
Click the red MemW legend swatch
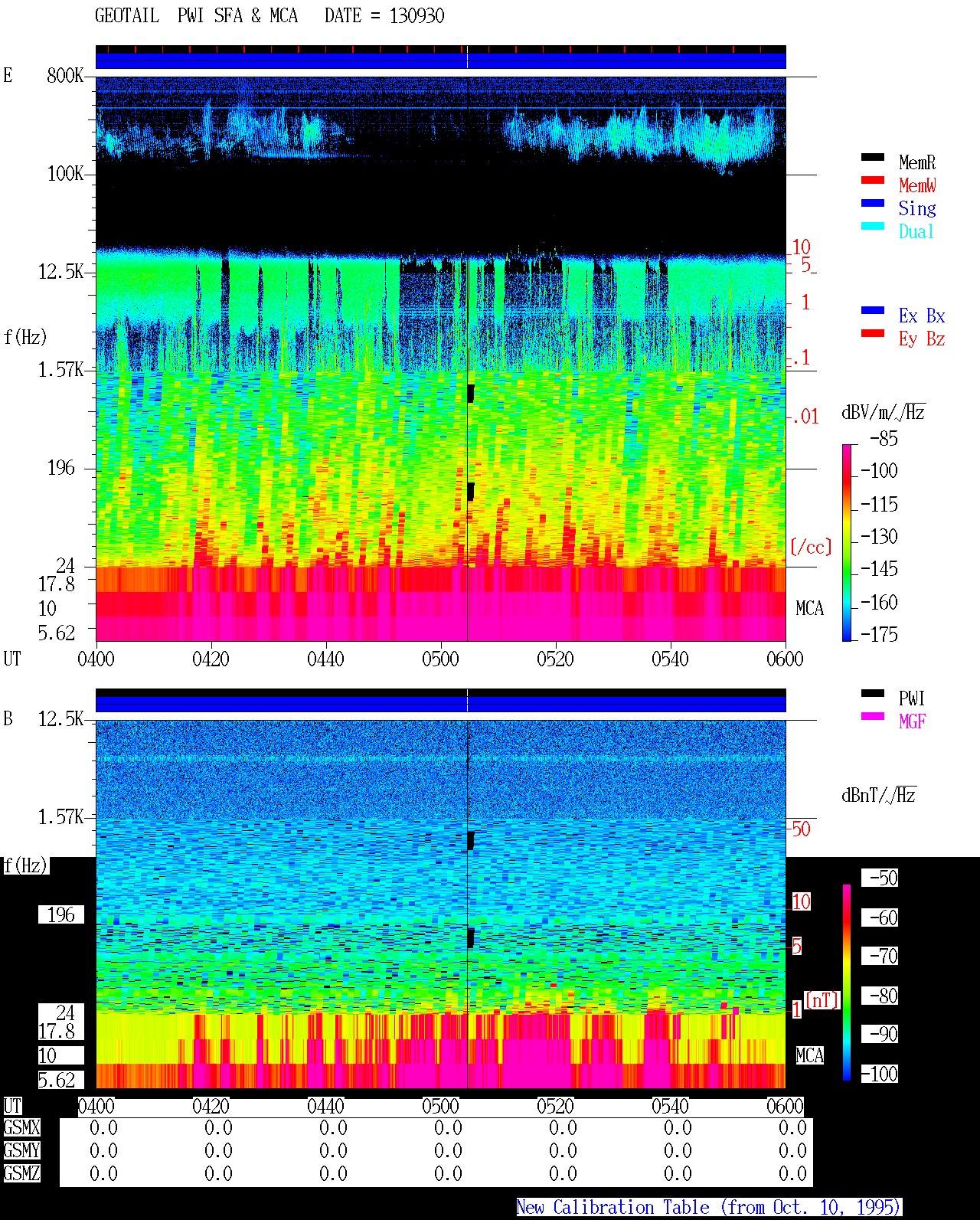click(x=873, y=180)
